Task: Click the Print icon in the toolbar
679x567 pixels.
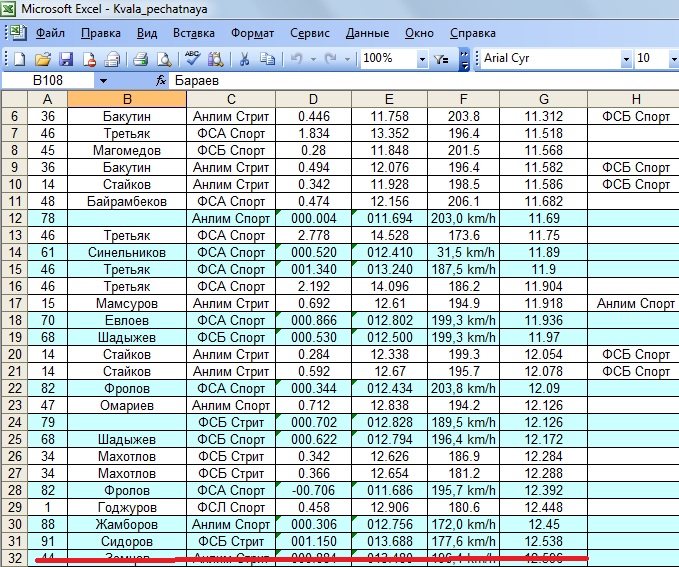Action: click(141, 59)
